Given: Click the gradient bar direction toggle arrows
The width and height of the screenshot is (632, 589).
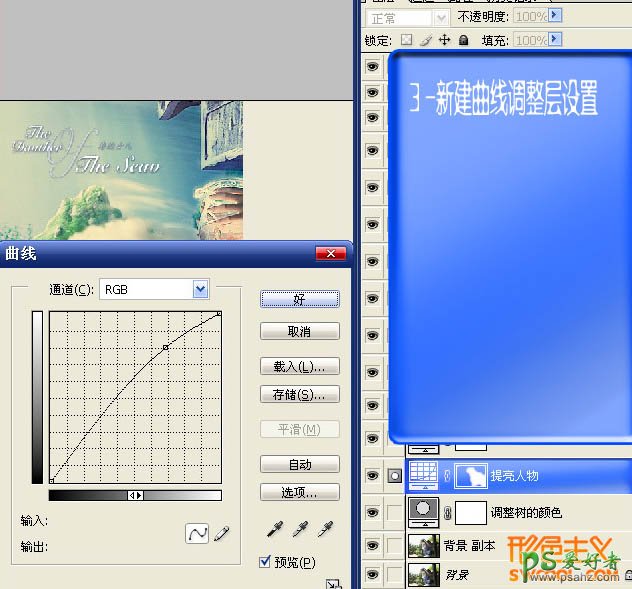Looking at the screenshot, I should pyautogui.click(x=136, y=495).
